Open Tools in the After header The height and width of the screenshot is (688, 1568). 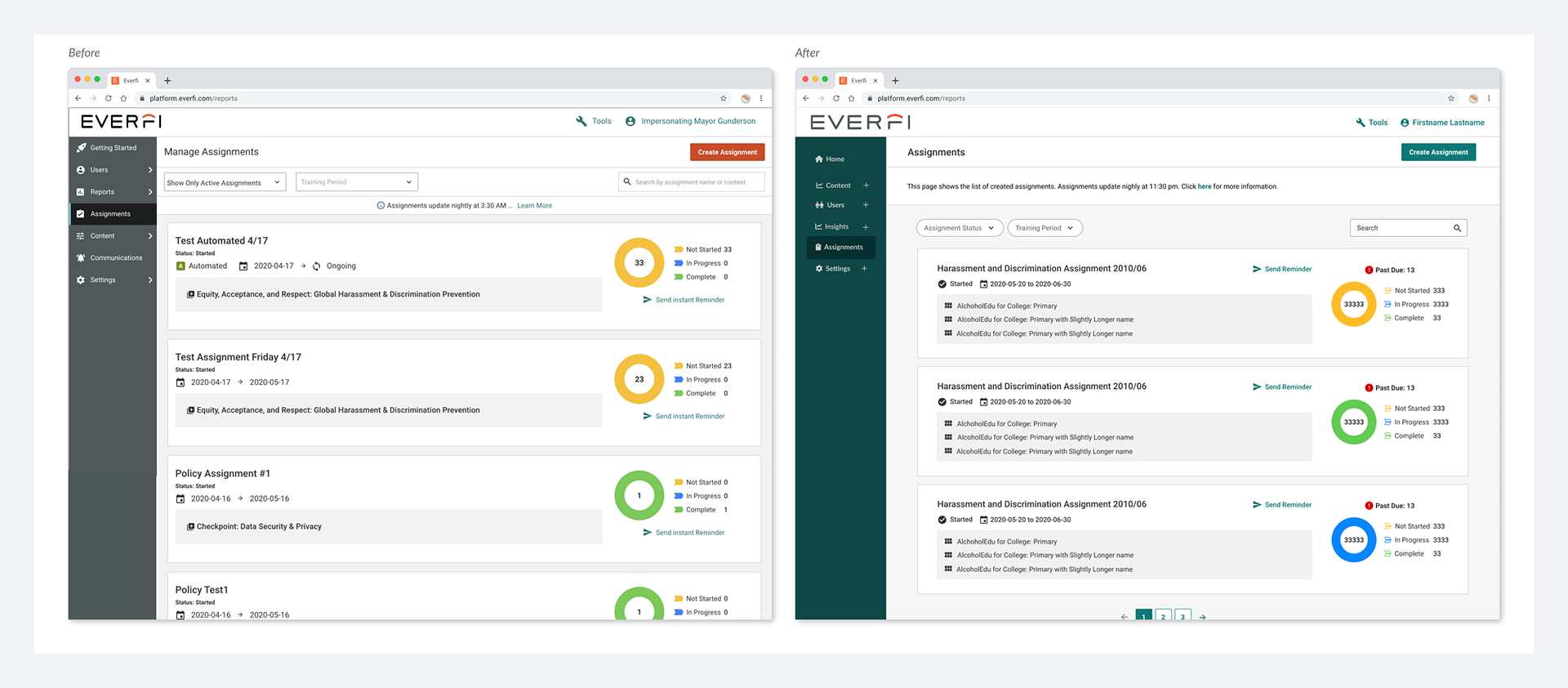click(x=1371, y=123)
